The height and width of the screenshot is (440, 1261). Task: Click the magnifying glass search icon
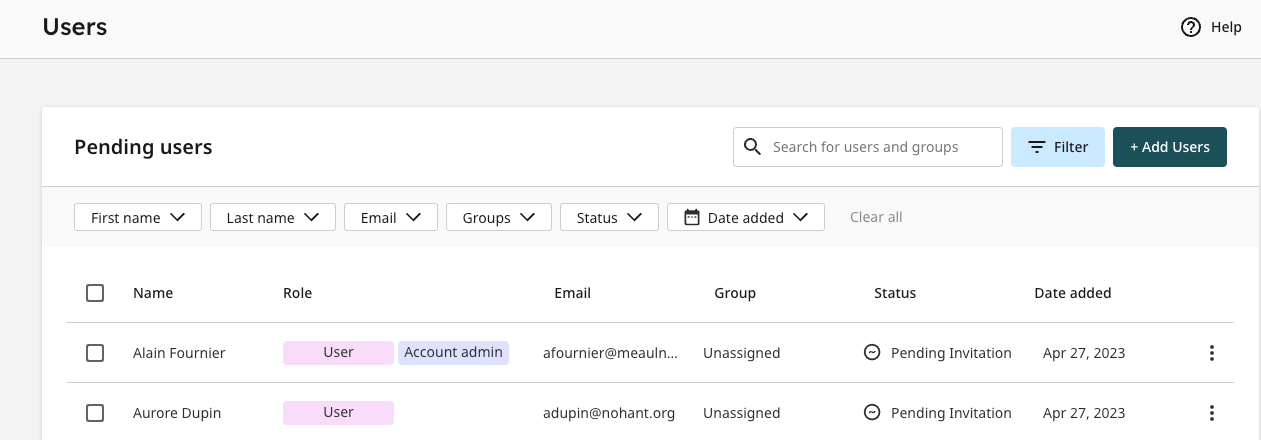[x=753, y=147]
